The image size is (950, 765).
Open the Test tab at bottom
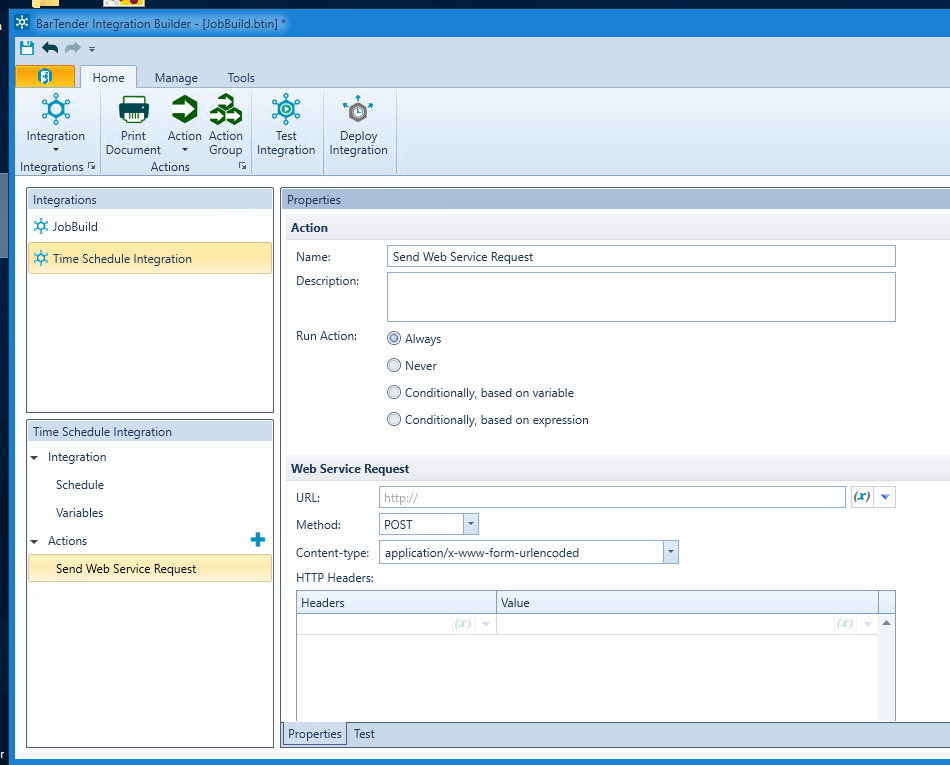(x=364, y=734)
